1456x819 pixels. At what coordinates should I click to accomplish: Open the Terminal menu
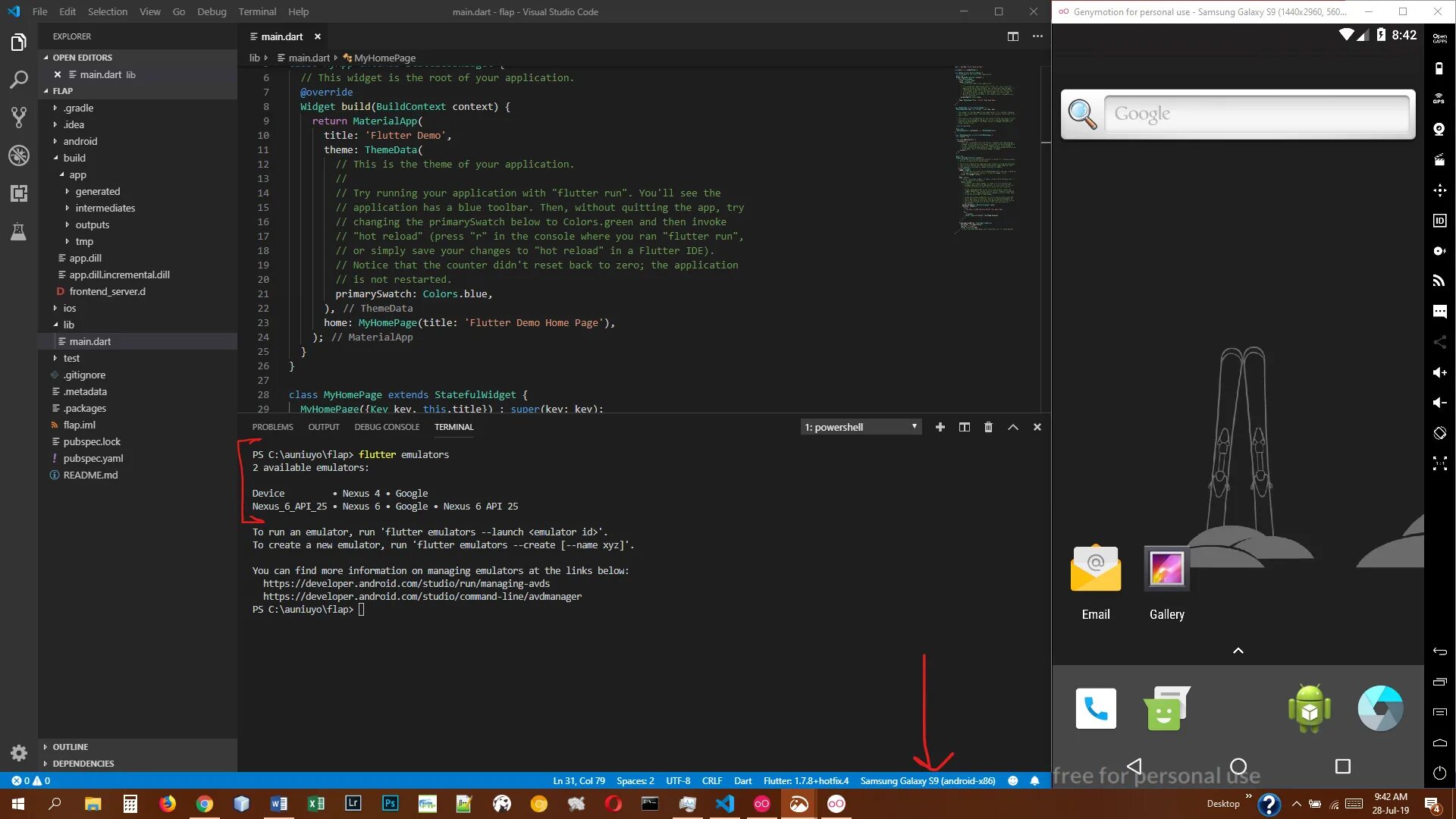(257, 11)
